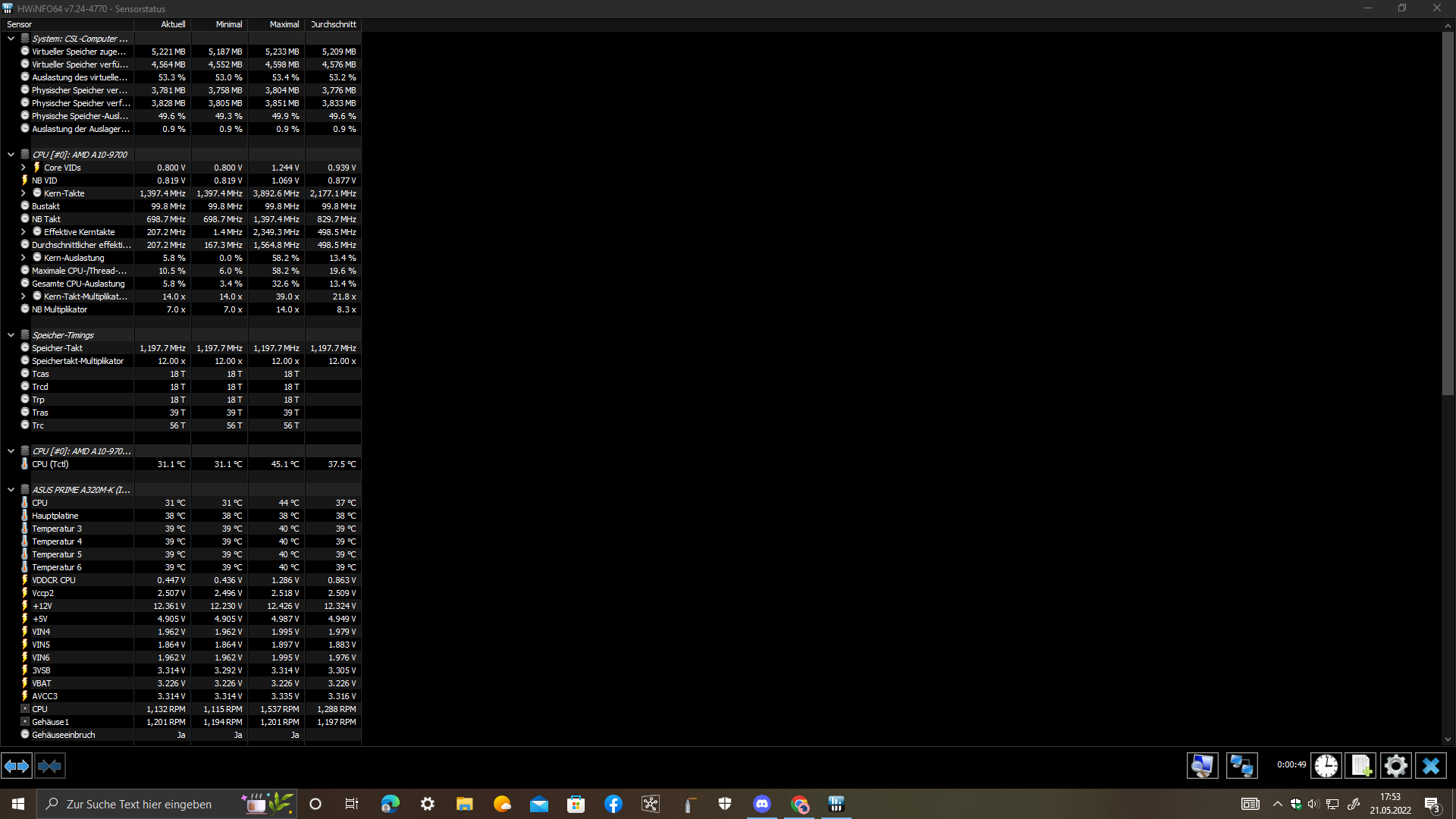Collapse the ASUS PRIME A320M-K group
Screen dimensions: 1456x819
(x=11, y=490)
